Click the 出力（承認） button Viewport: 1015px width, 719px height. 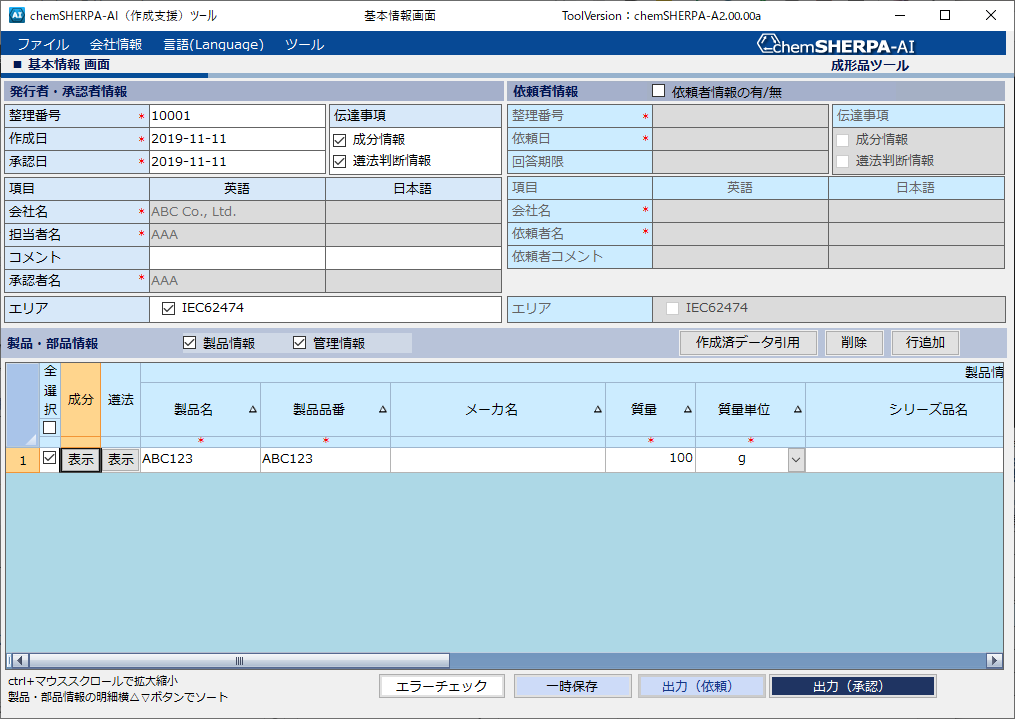pos(853,686)
